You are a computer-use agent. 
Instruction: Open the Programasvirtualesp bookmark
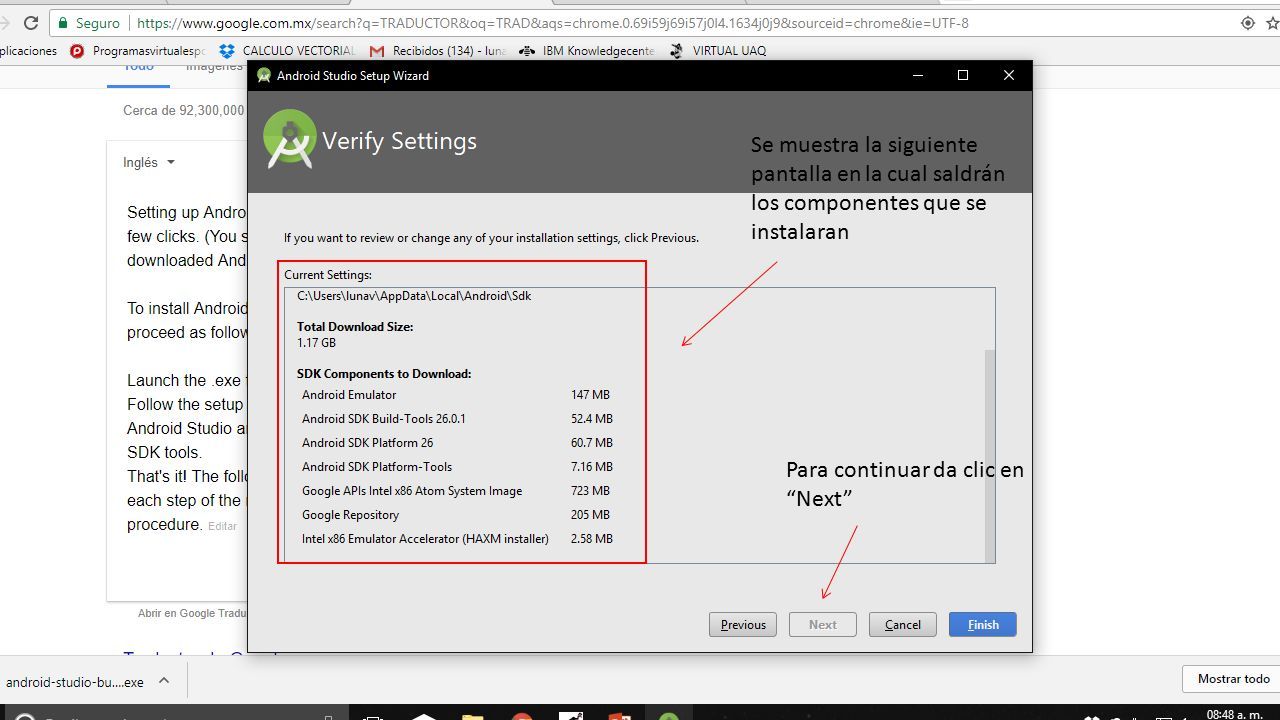(x=137, y=50)
